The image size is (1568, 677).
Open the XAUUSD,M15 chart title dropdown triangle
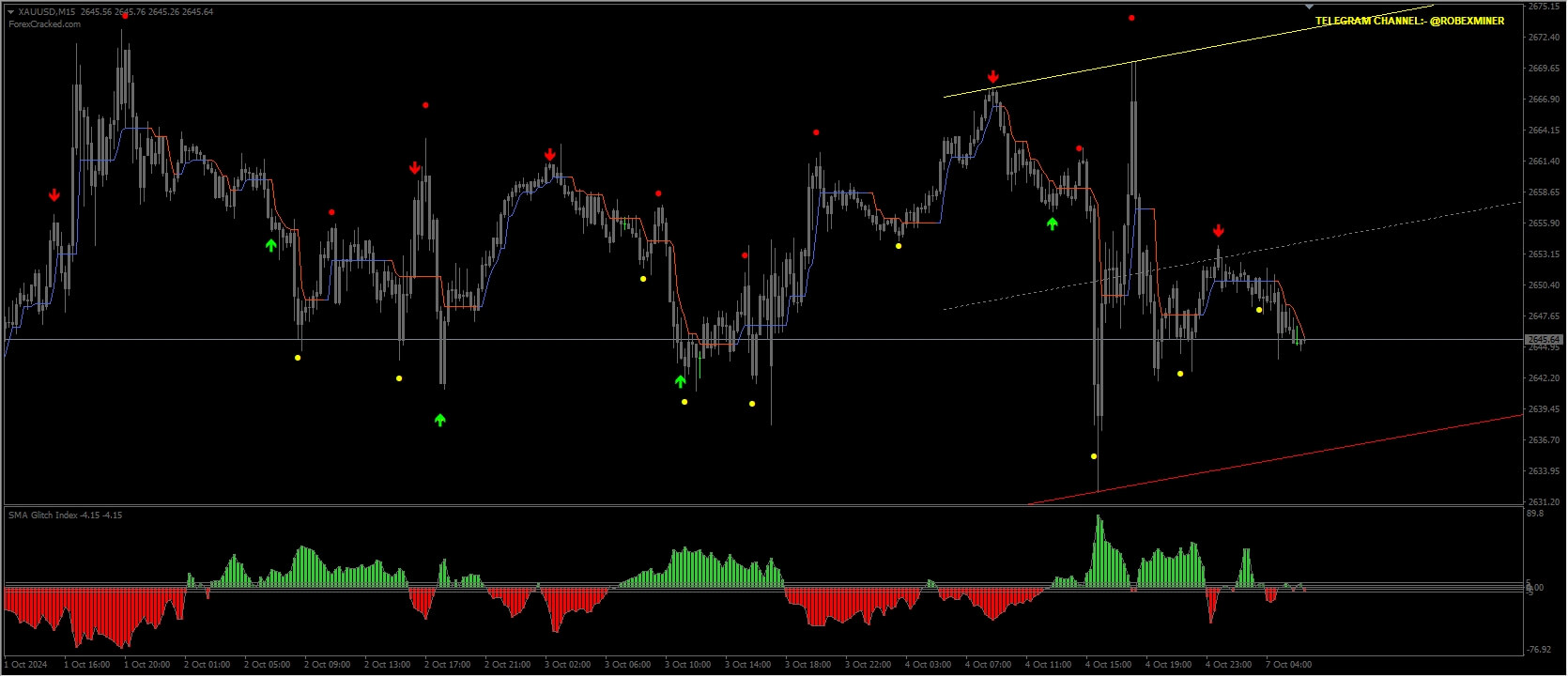11,12
